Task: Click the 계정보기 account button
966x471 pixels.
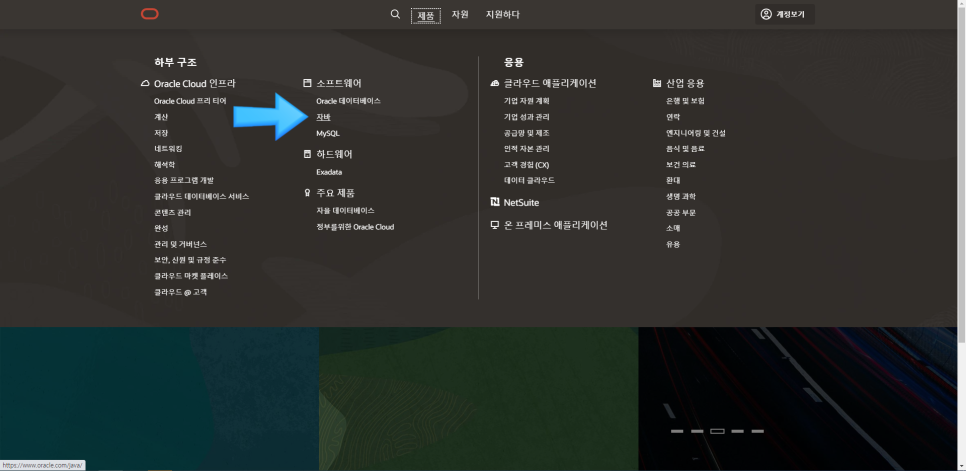Action: (x=785, y=14)
